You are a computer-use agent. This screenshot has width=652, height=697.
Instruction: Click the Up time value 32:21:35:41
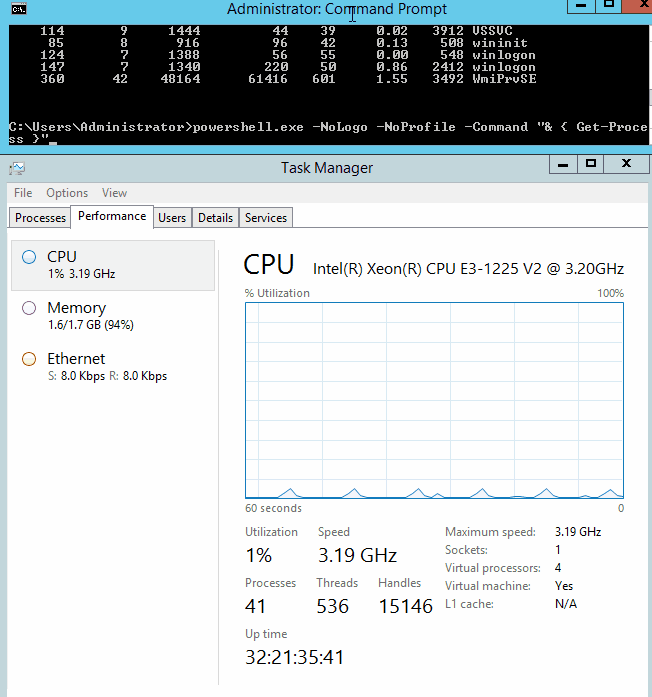click(x=295, y=657)
